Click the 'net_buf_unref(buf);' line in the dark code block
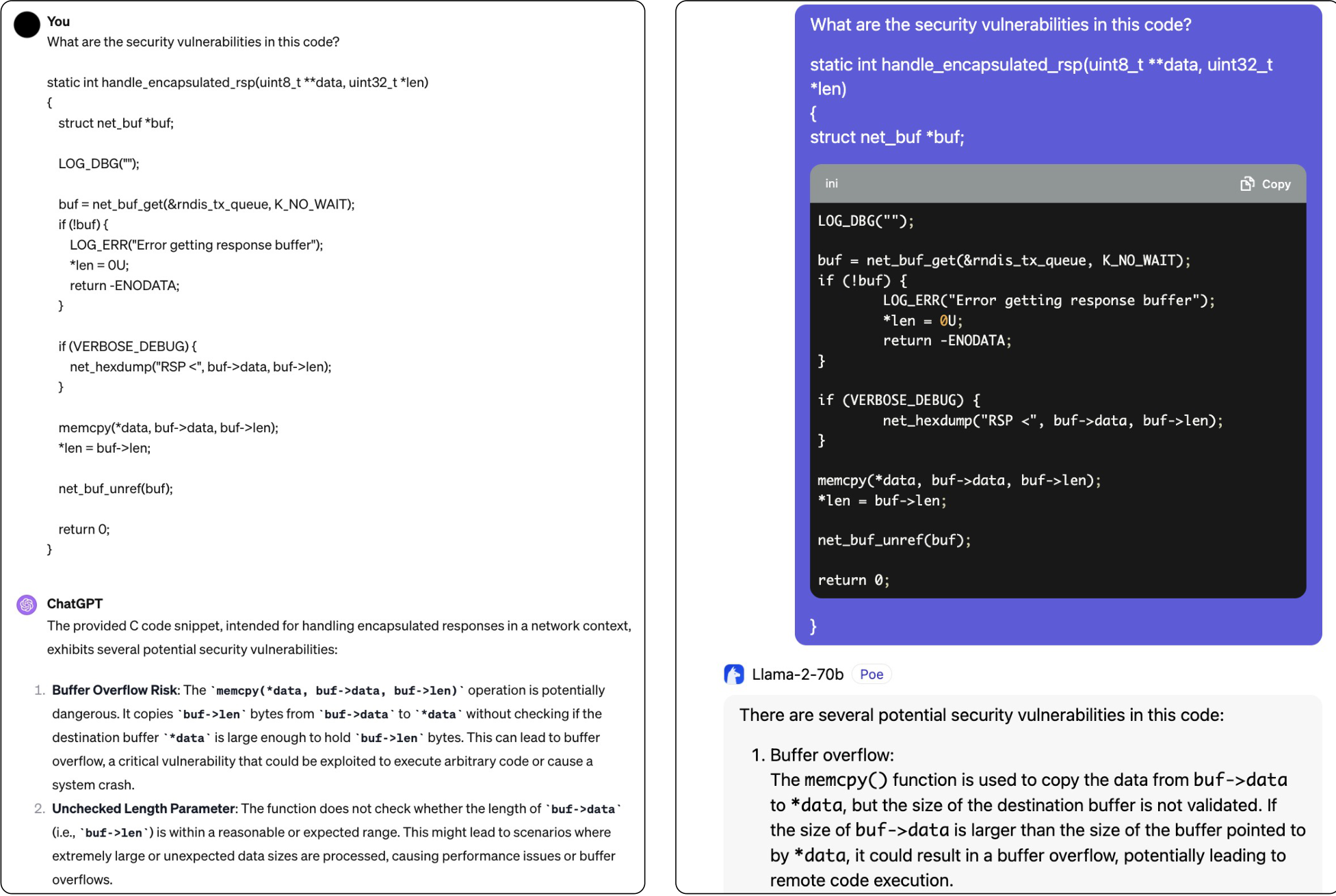The width and height of the screenshot is (1336, 896). coord(894,540)
